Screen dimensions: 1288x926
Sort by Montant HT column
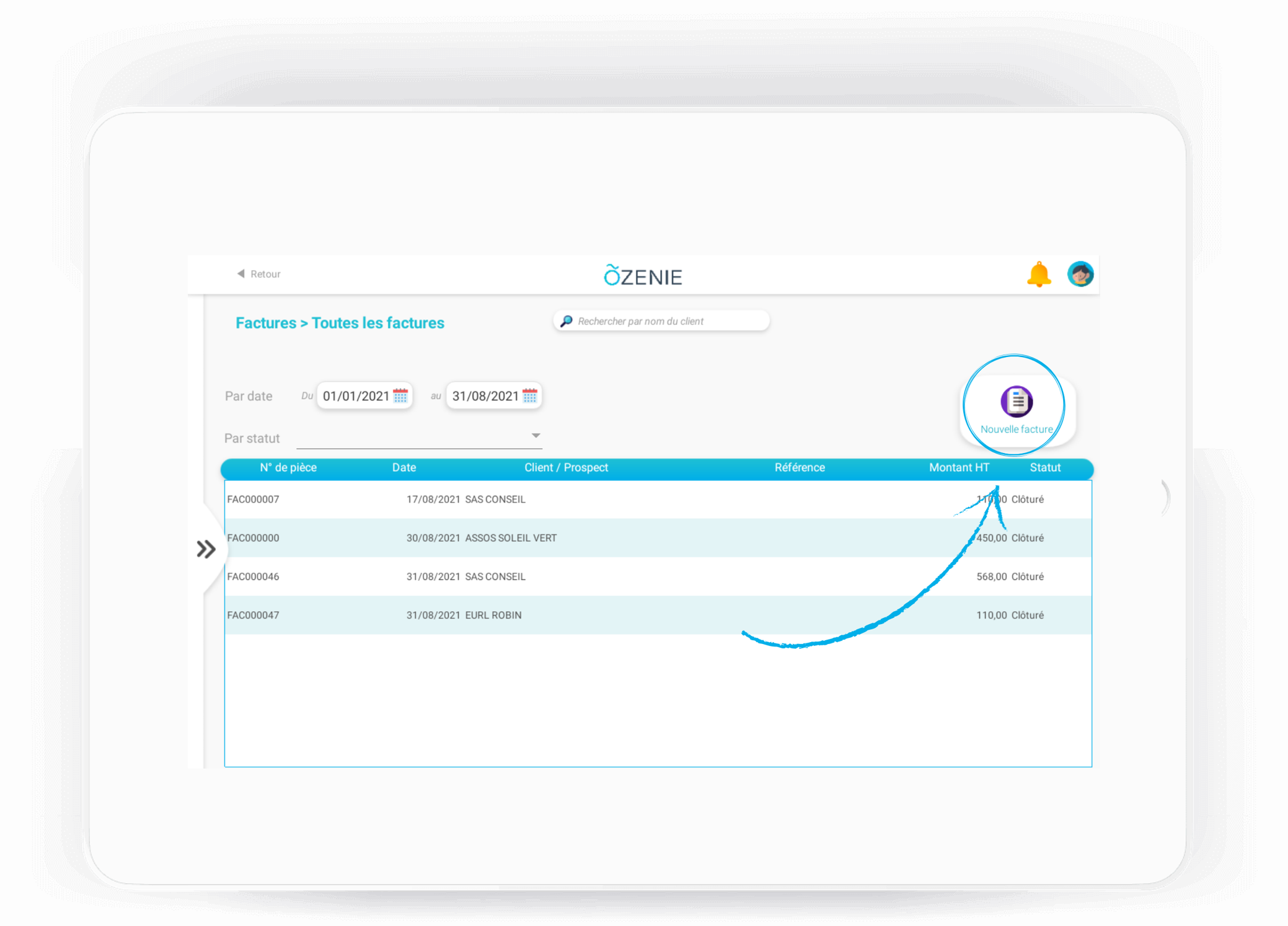(959, 468)
